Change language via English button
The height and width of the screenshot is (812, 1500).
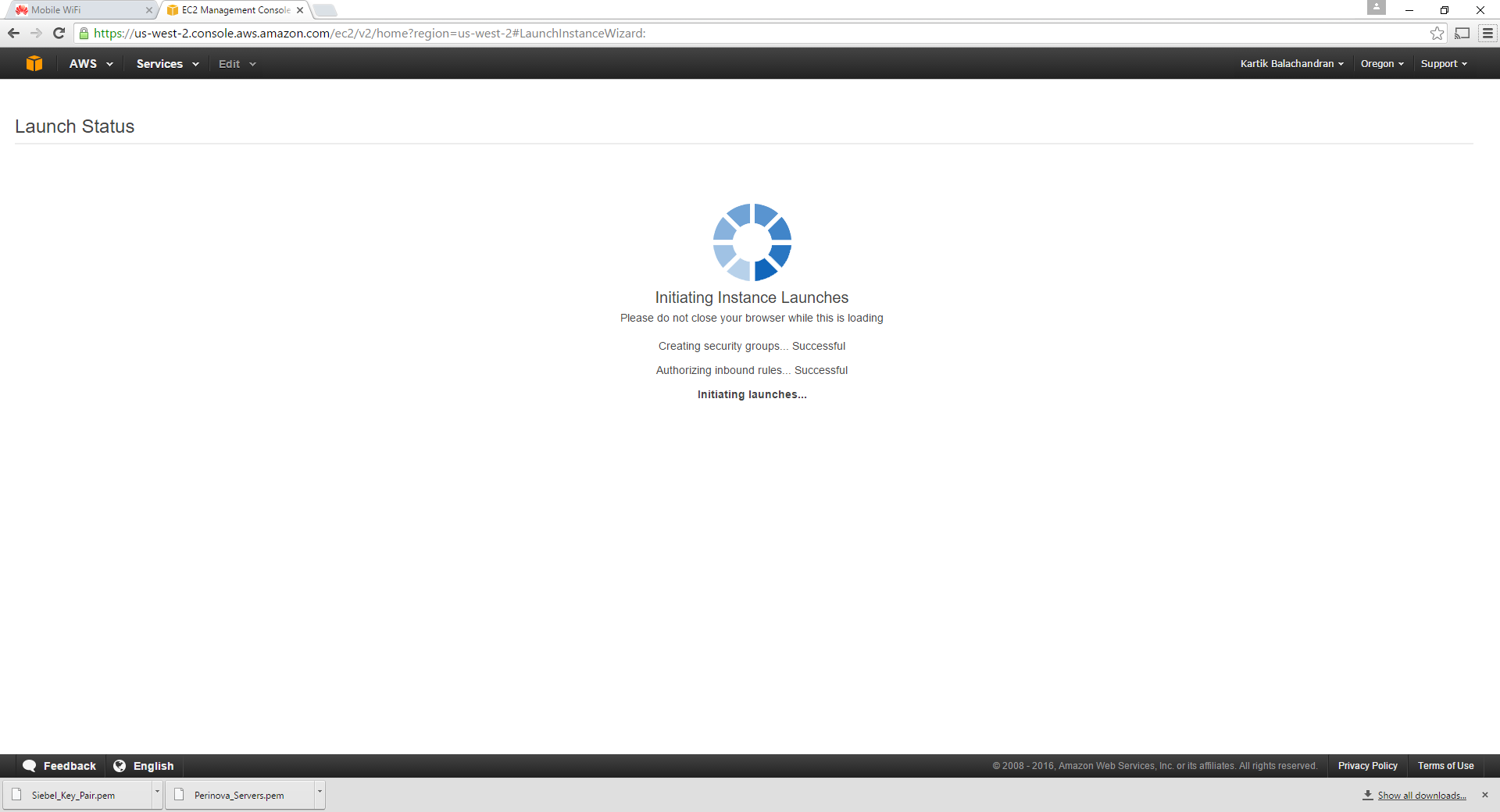pos(144,766)
